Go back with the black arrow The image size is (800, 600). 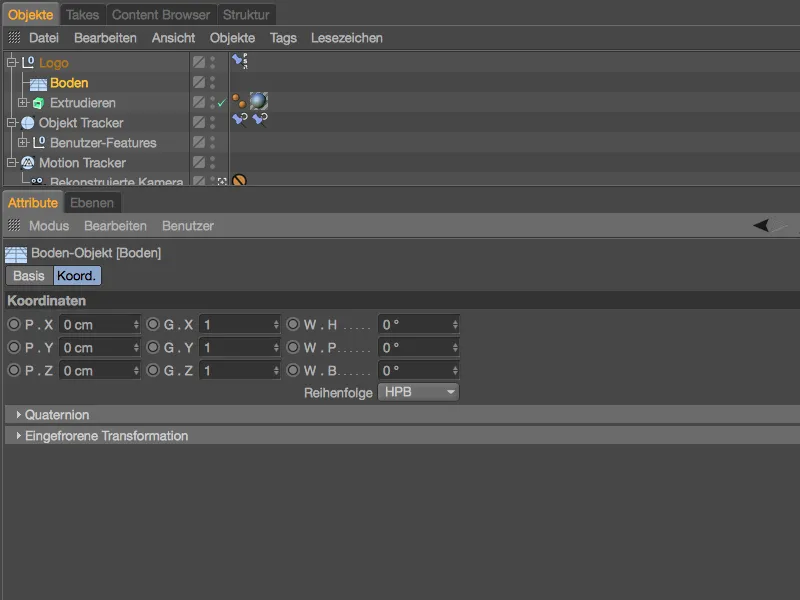[761, 225]
